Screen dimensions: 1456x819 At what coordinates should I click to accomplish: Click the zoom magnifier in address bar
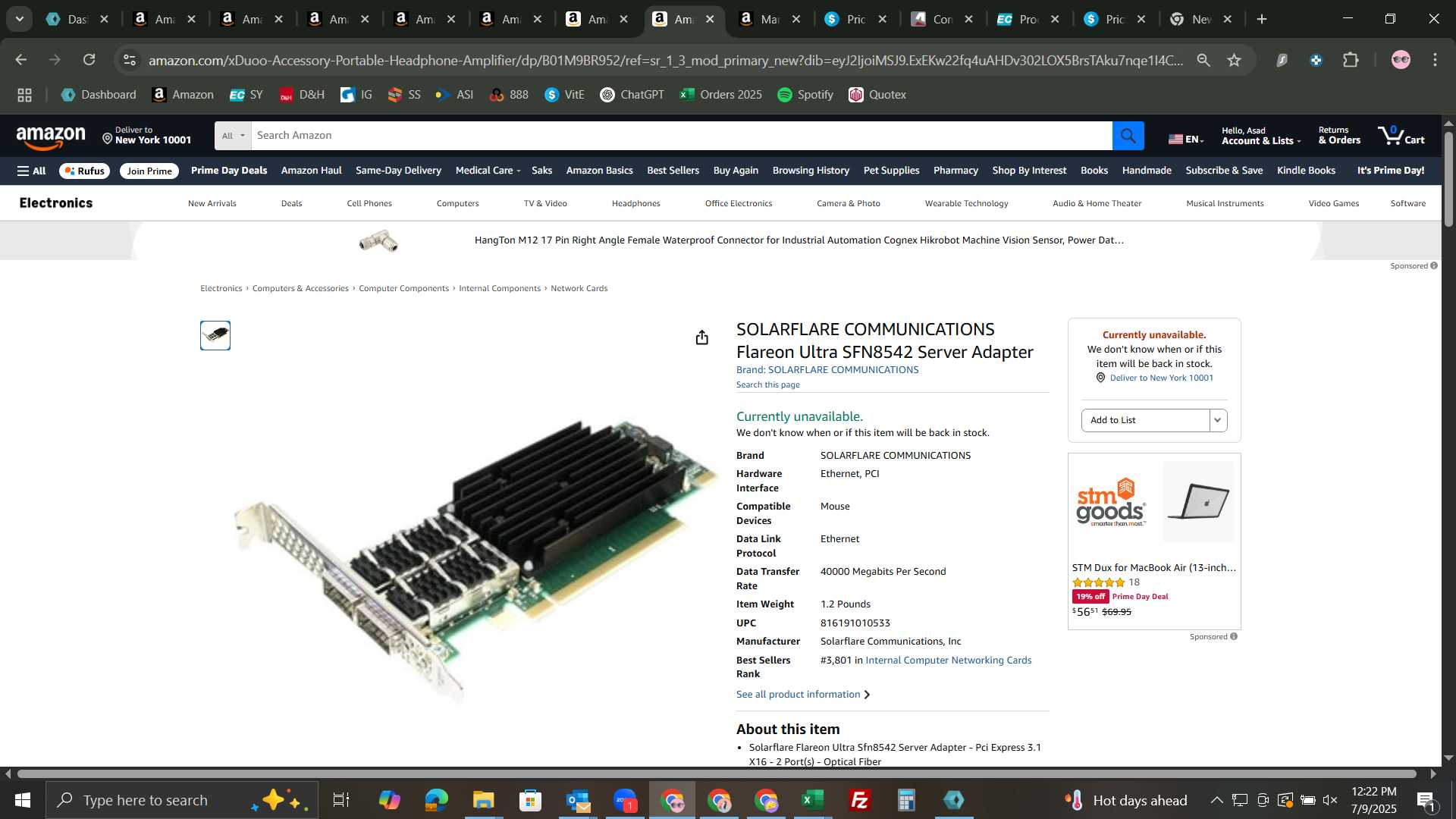[x=1203, y=60]
